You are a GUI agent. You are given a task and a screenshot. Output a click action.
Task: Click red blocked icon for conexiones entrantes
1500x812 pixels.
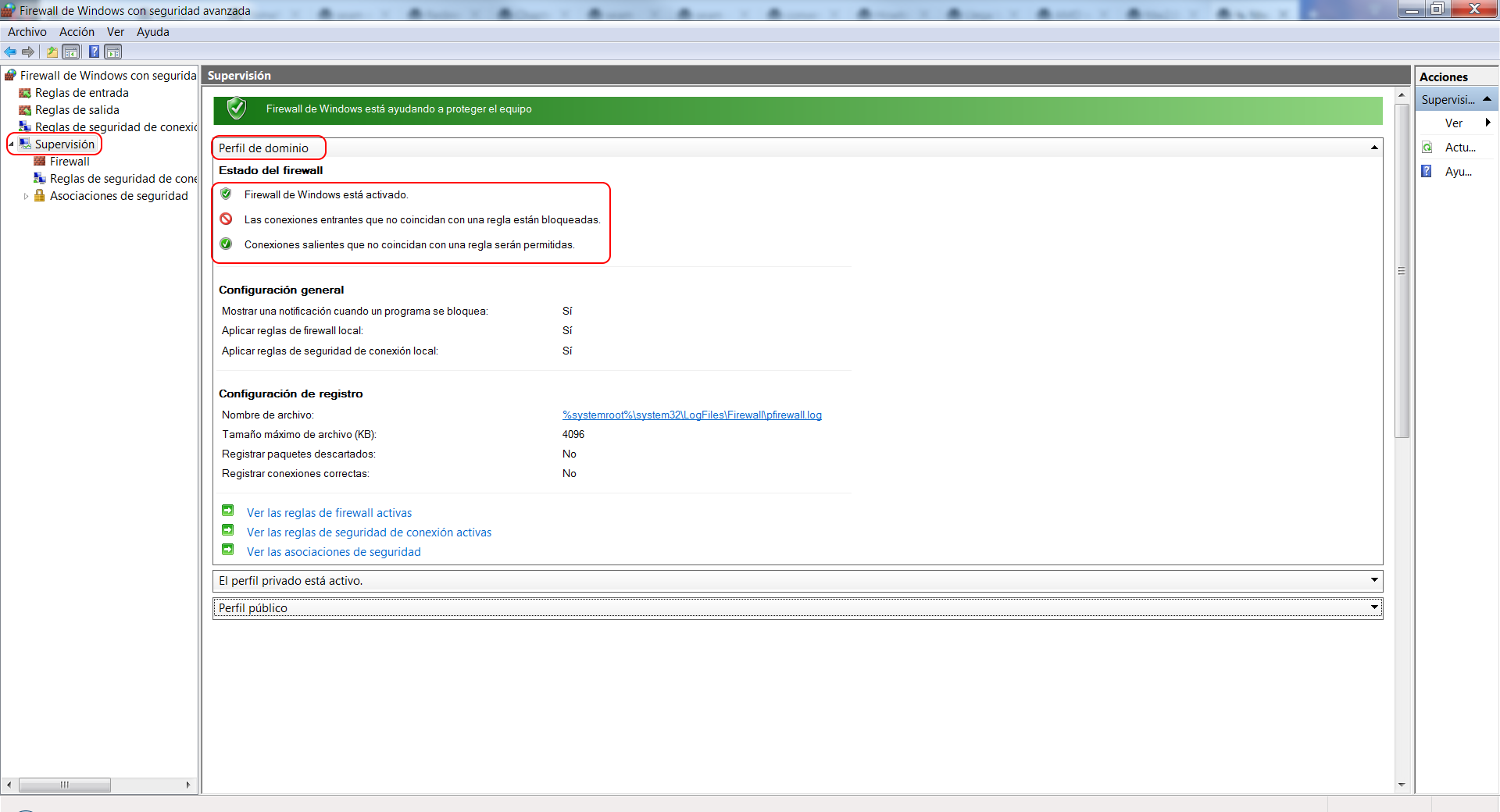[226, 219]
